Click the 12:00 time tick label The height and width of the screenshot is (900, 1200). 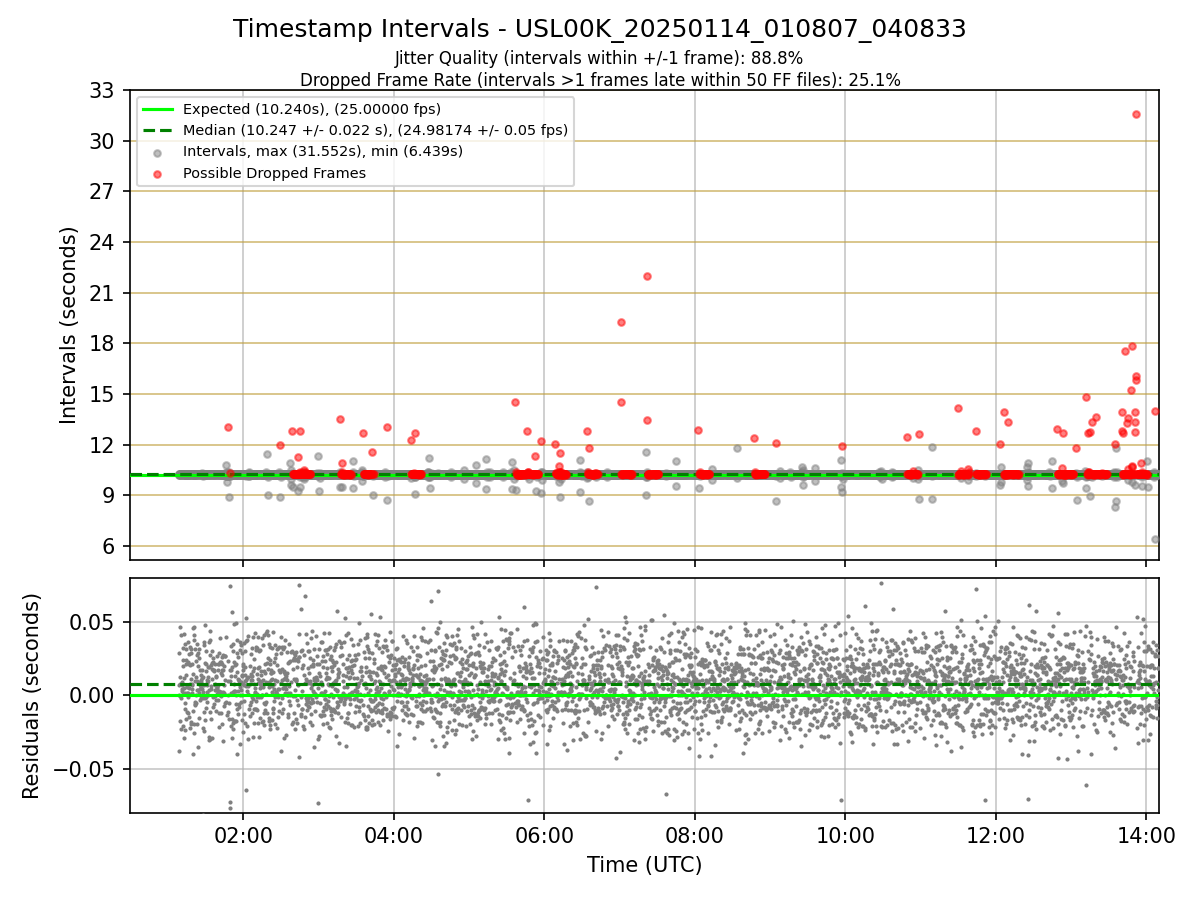[x=996, y=834]
